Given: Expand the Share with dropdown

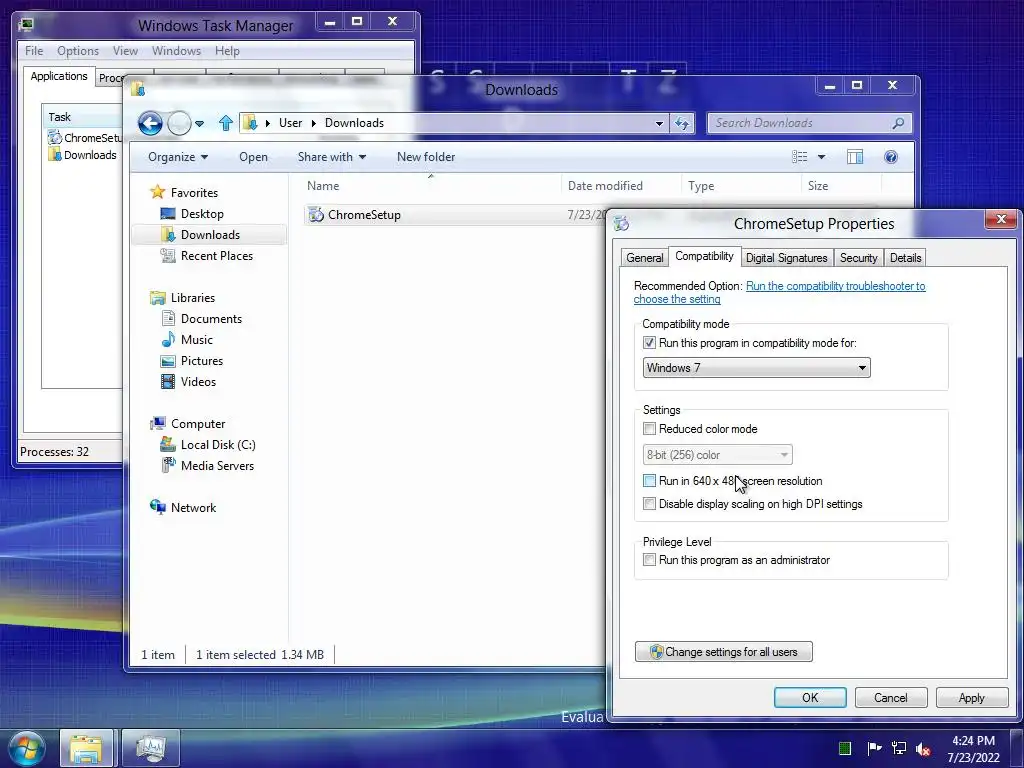Looking at the screenshot, I should [x=332, y=157].
